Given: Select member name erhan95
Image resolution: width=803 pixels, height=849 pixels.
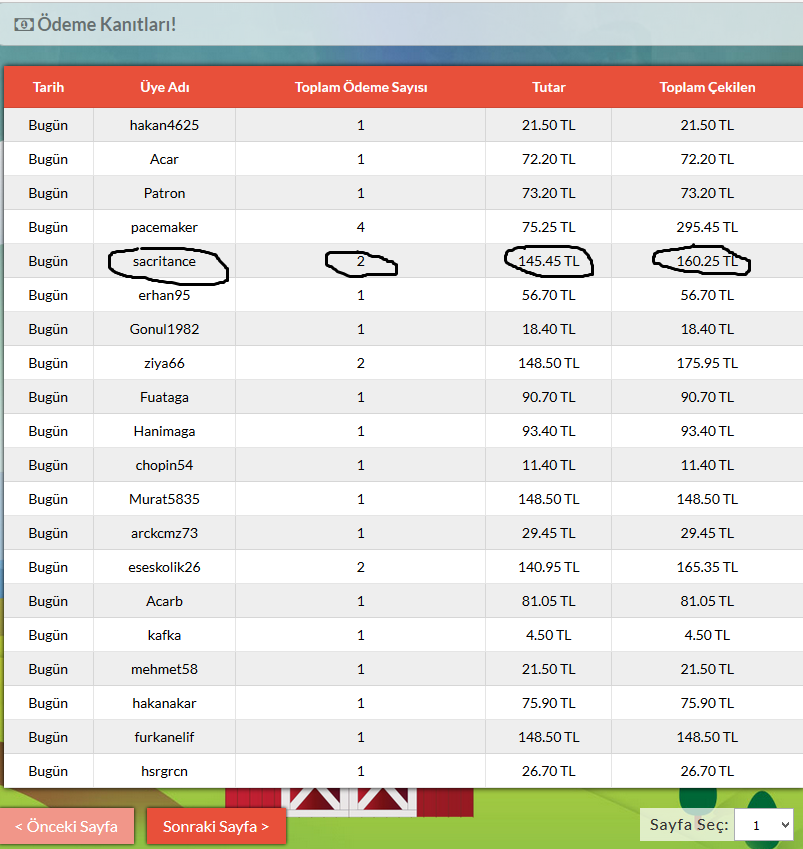Looking at the screenshot, I should coord(164,295).
